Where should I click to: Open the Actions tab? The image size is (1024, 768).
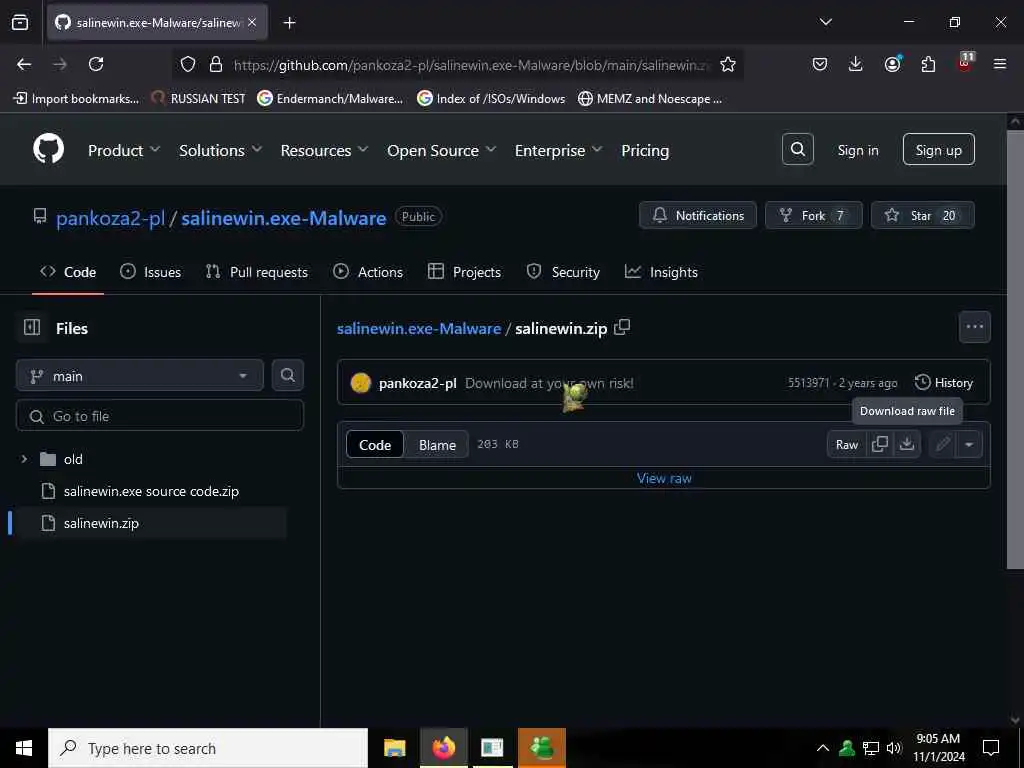point(368,272)
